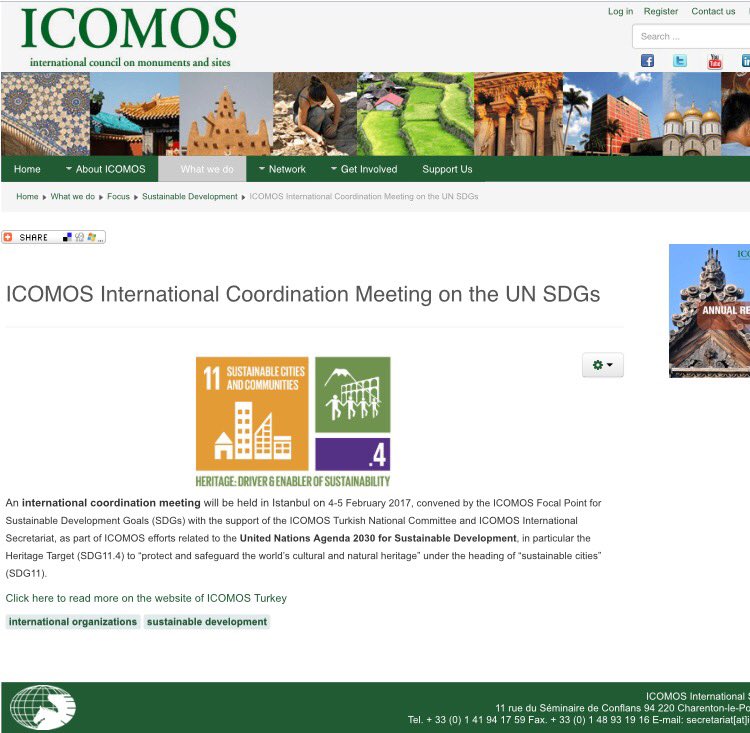750x733 pixels.
Task: Expand the Network menu
Action: click(x=282, y=169)
